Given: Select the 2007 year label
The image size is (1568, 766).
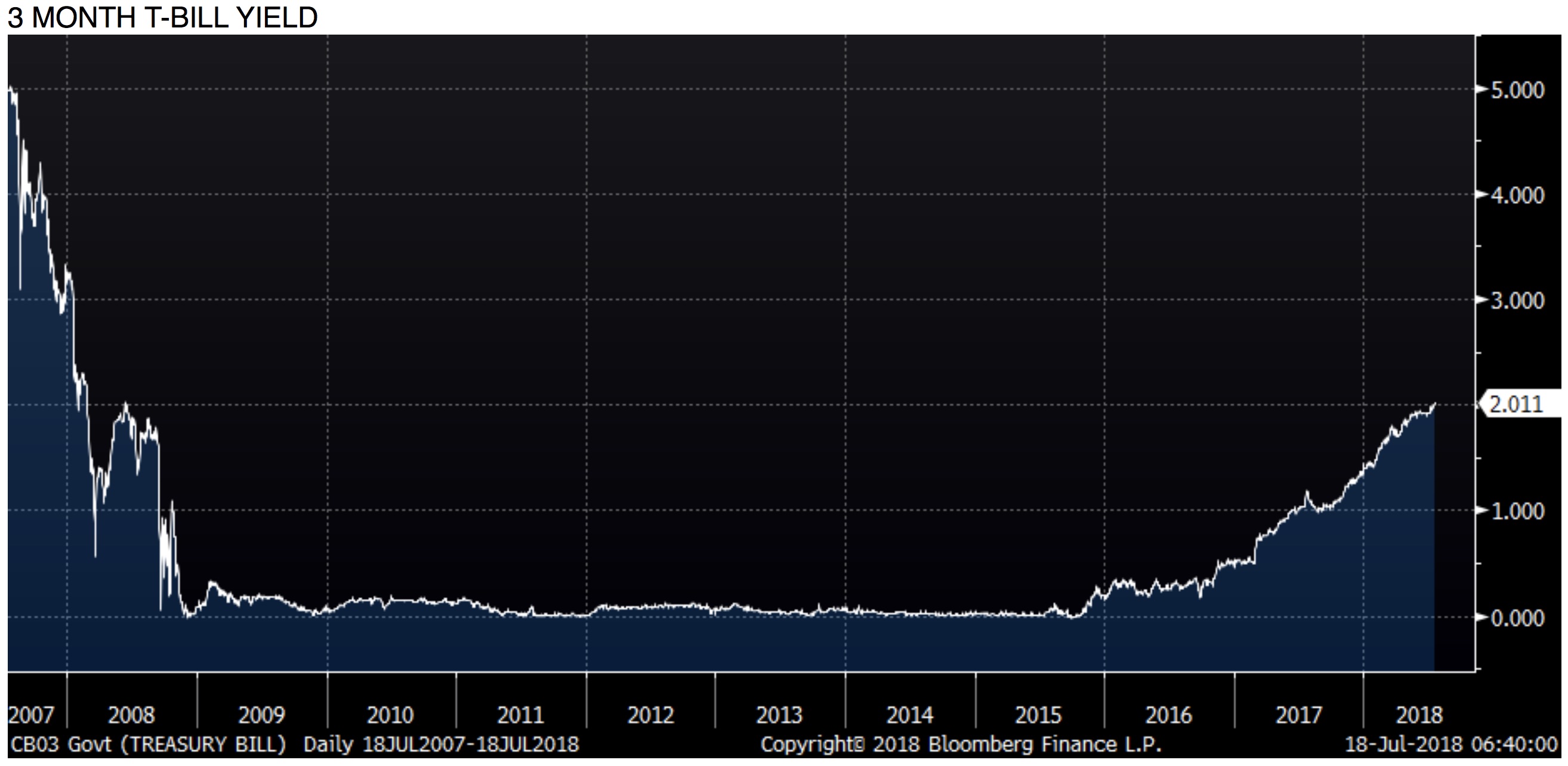Looking at the screenshot, I should [31, 715].
